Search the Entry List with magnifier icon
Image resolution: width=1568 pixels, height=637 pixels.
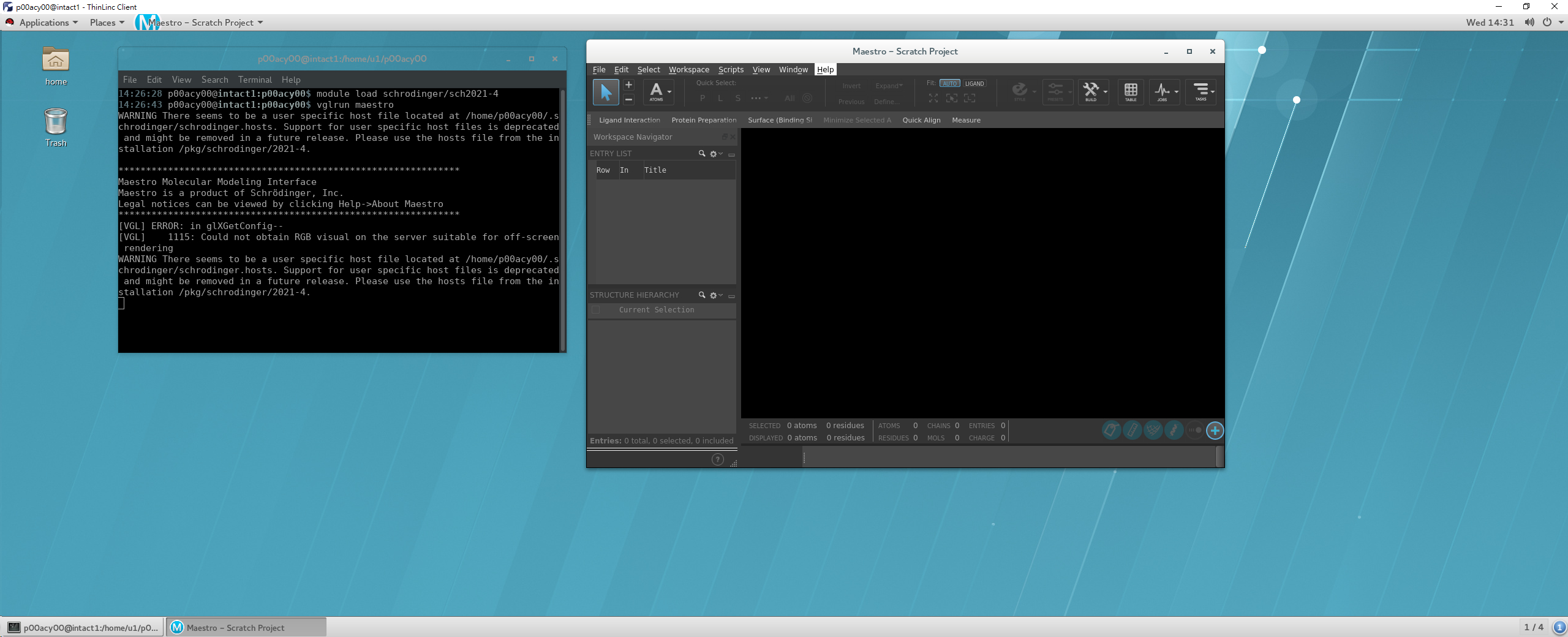click(x=702, y=154)
